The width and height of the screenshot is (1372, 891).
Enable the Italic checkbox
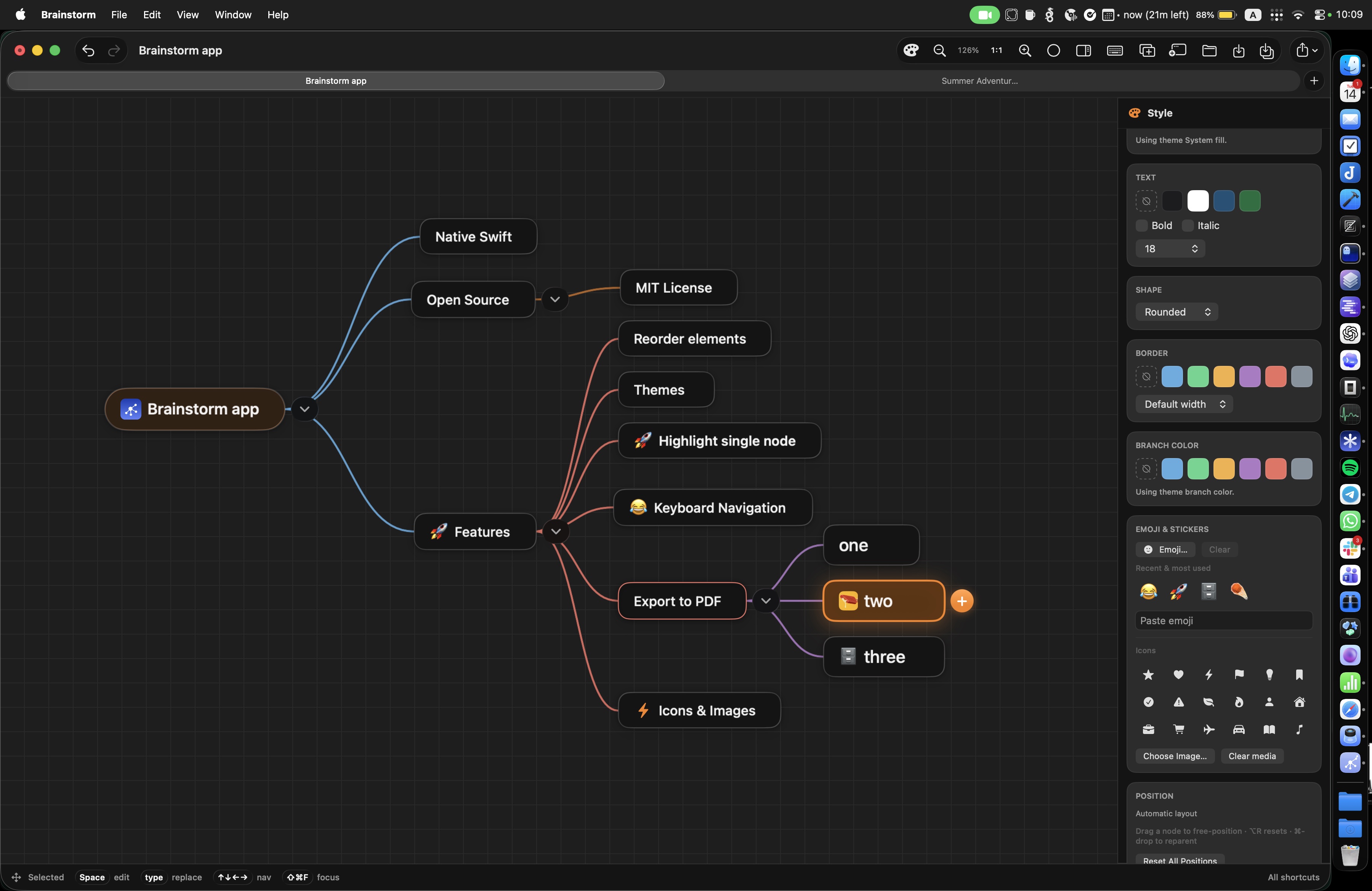pyautogui.click(x=1188, y=225)
